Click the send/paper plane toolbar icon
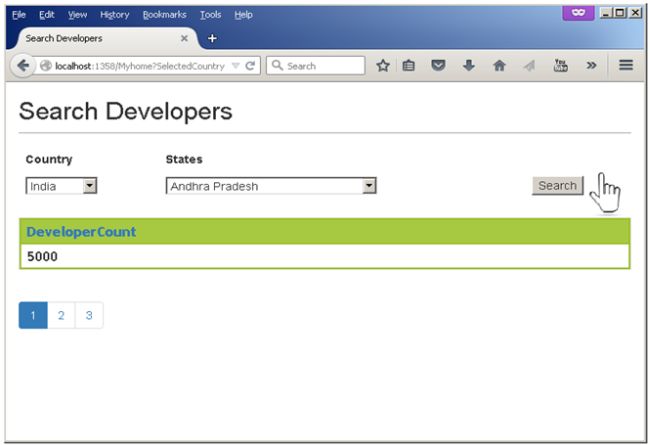This screenshot has width=650, height=445. (529, 66)
